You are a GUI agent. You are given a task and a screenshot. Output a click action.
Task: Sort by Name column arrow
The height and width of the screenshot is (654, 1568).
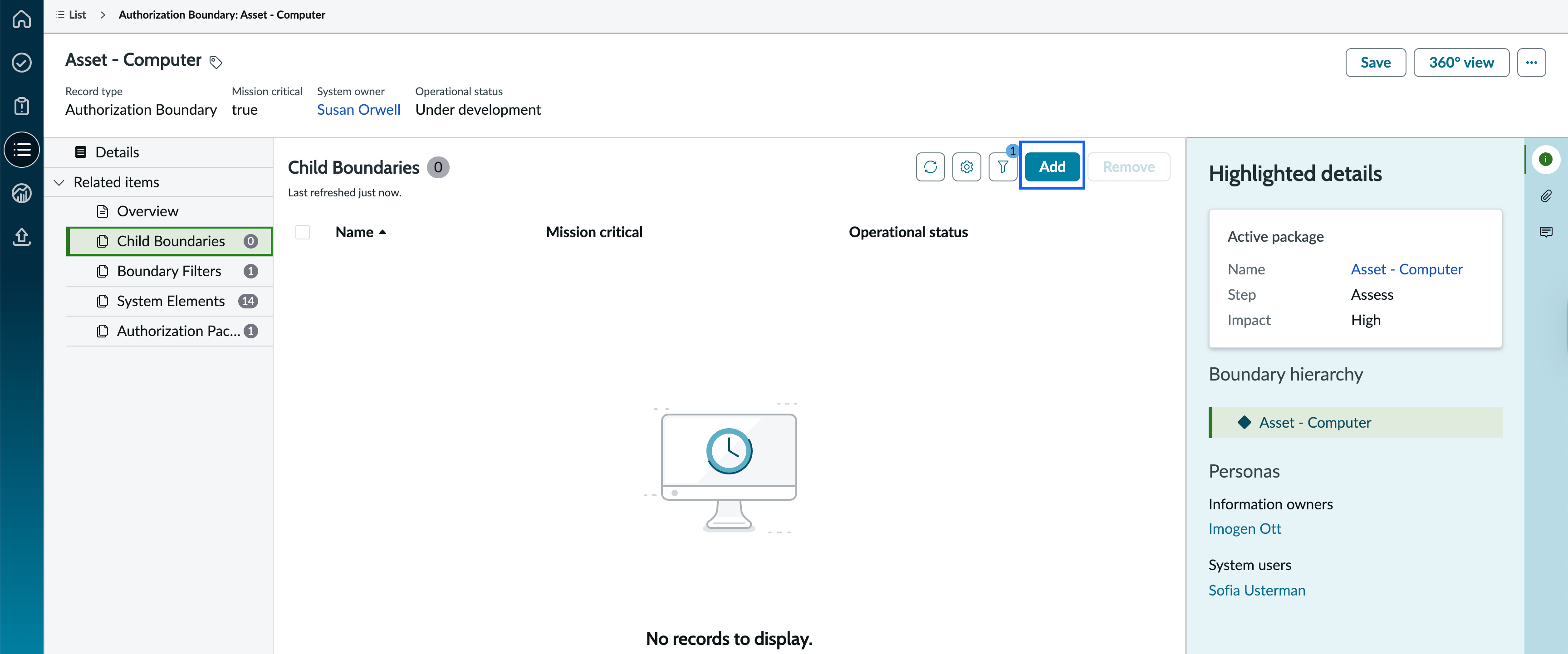tap(382, 232)
